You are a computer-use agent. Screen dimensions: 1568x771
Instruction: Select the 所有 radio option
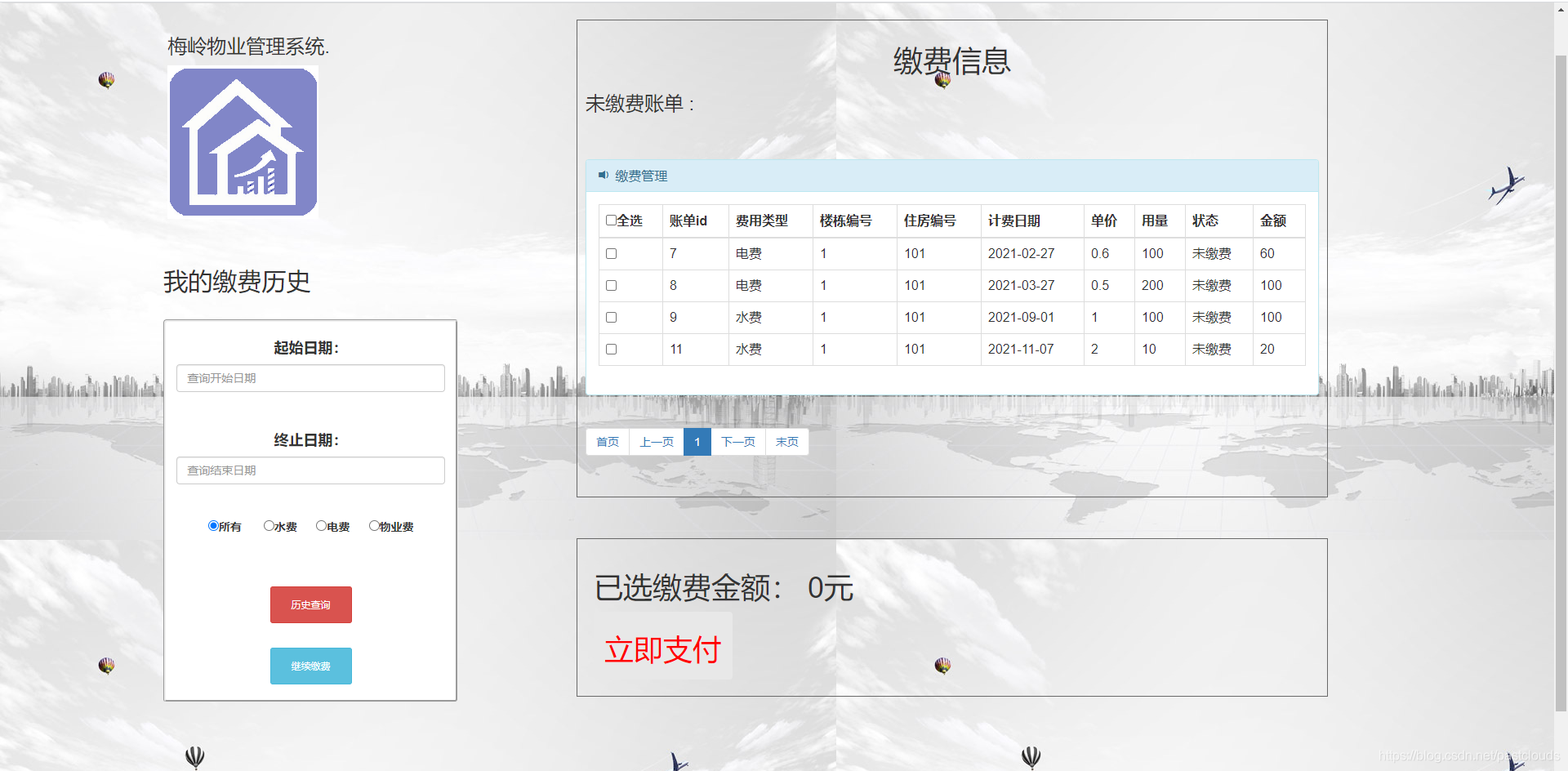point(213,526)
